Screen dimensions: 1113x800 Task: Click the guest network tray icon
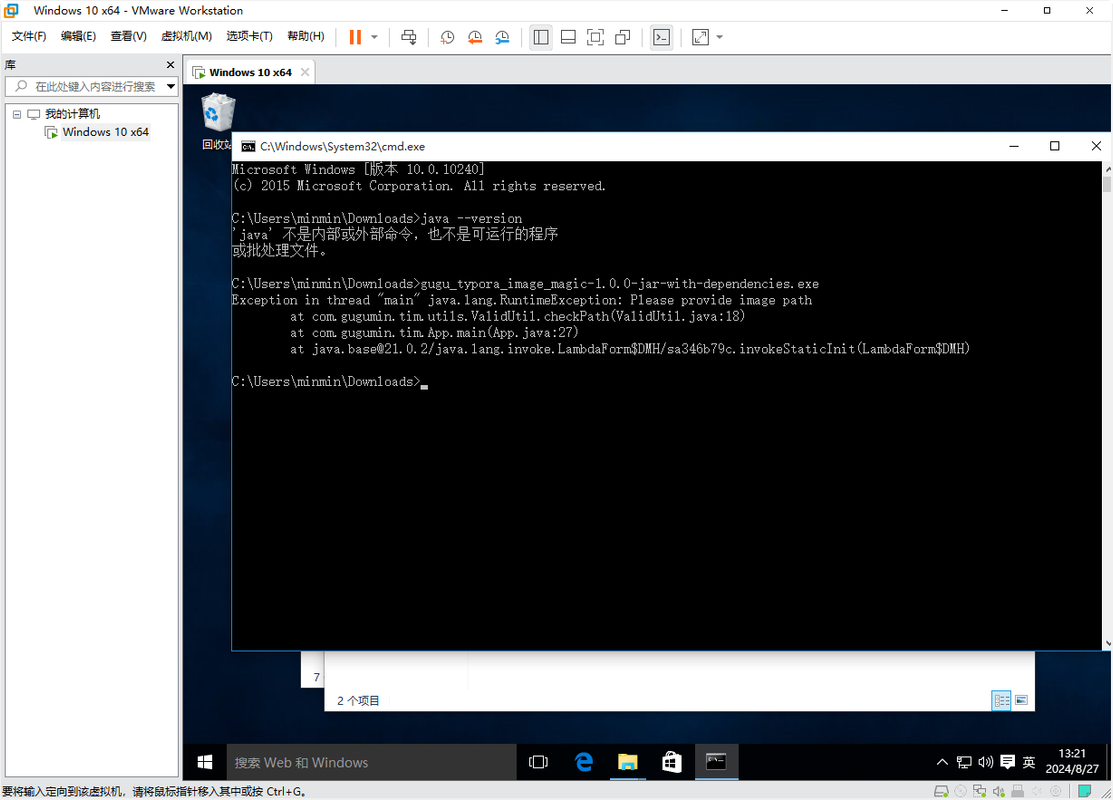point(963,762)
